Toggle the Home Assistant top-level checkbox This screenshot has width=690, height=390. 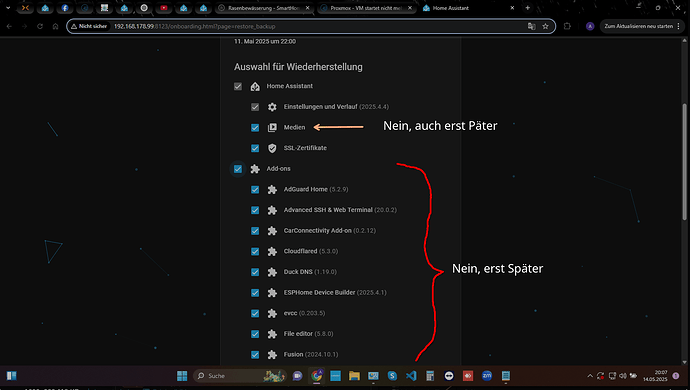(238, 86)
